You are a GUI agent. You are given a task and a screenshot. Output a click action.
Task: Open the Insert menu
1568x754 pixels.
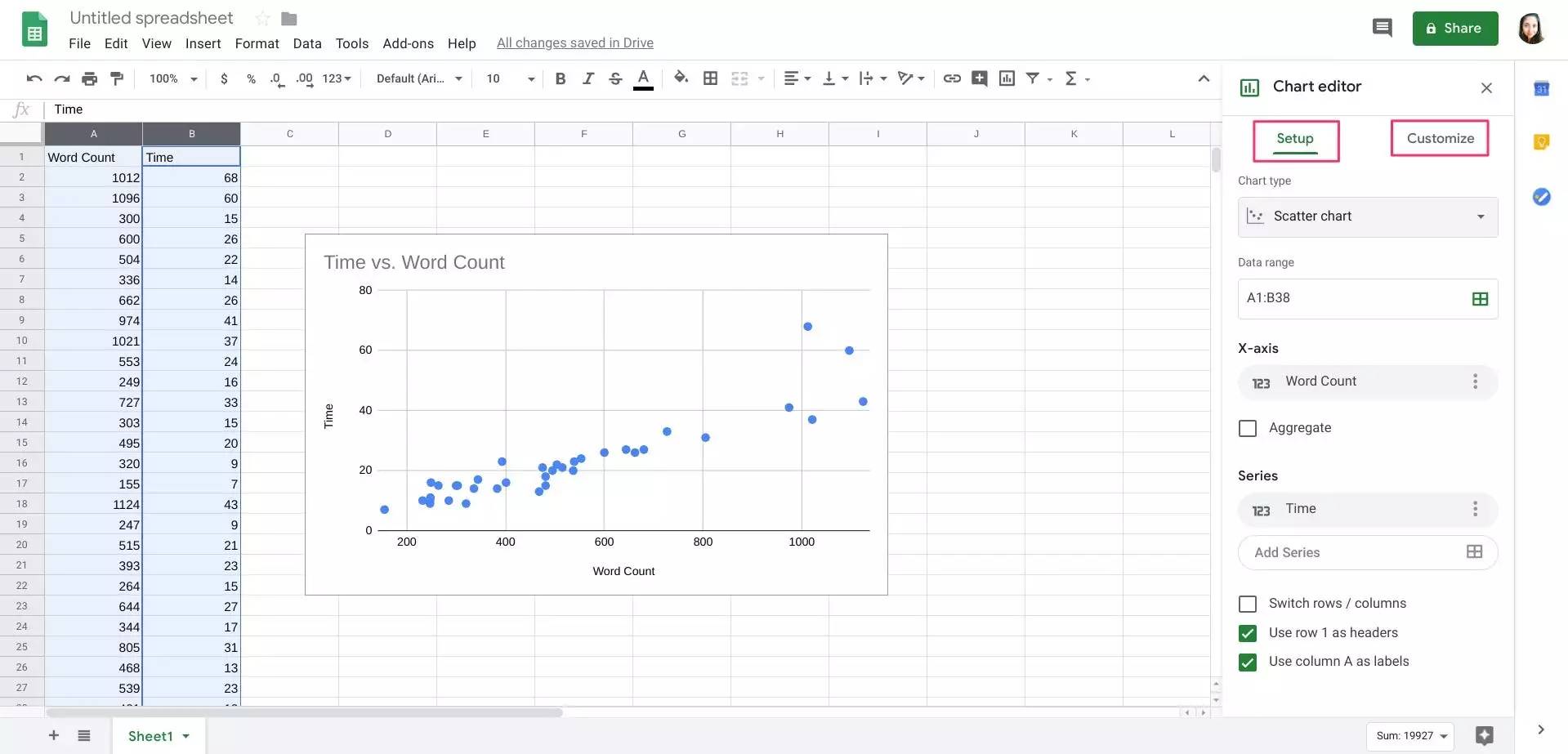point(203,43)
